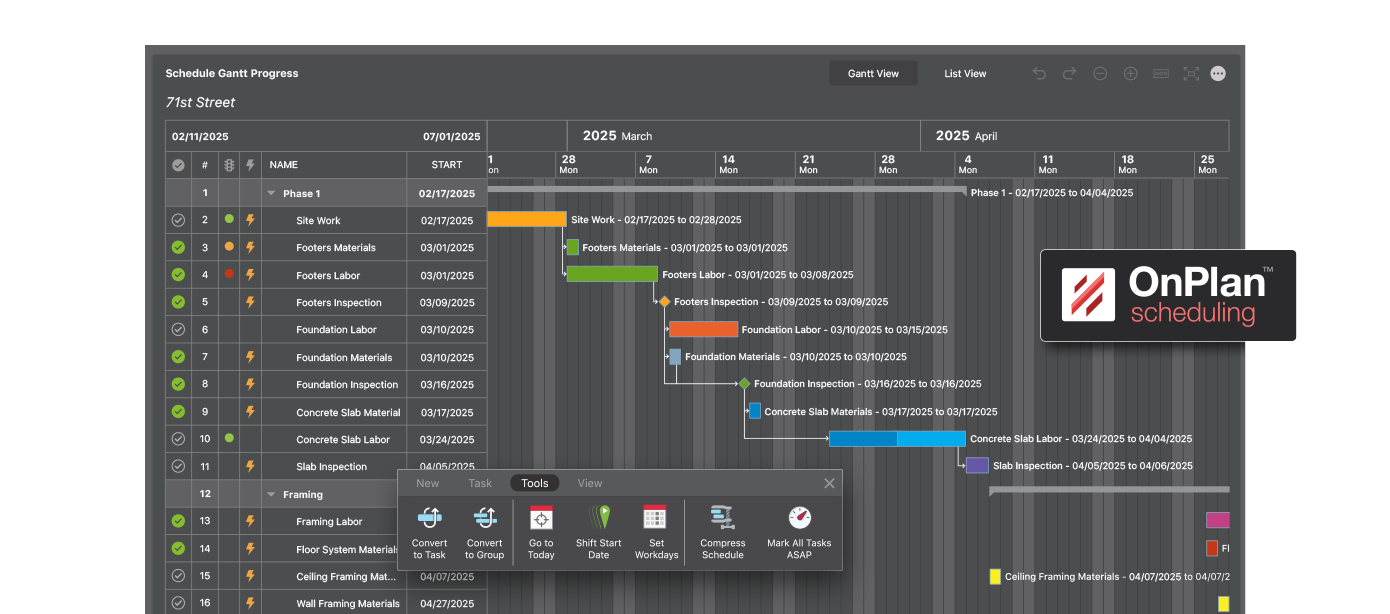Image resolution: width=1390 pixels, height=614 pixels.
Task: Toggle the Site Work completion checkmark
Action: [178, 220]
